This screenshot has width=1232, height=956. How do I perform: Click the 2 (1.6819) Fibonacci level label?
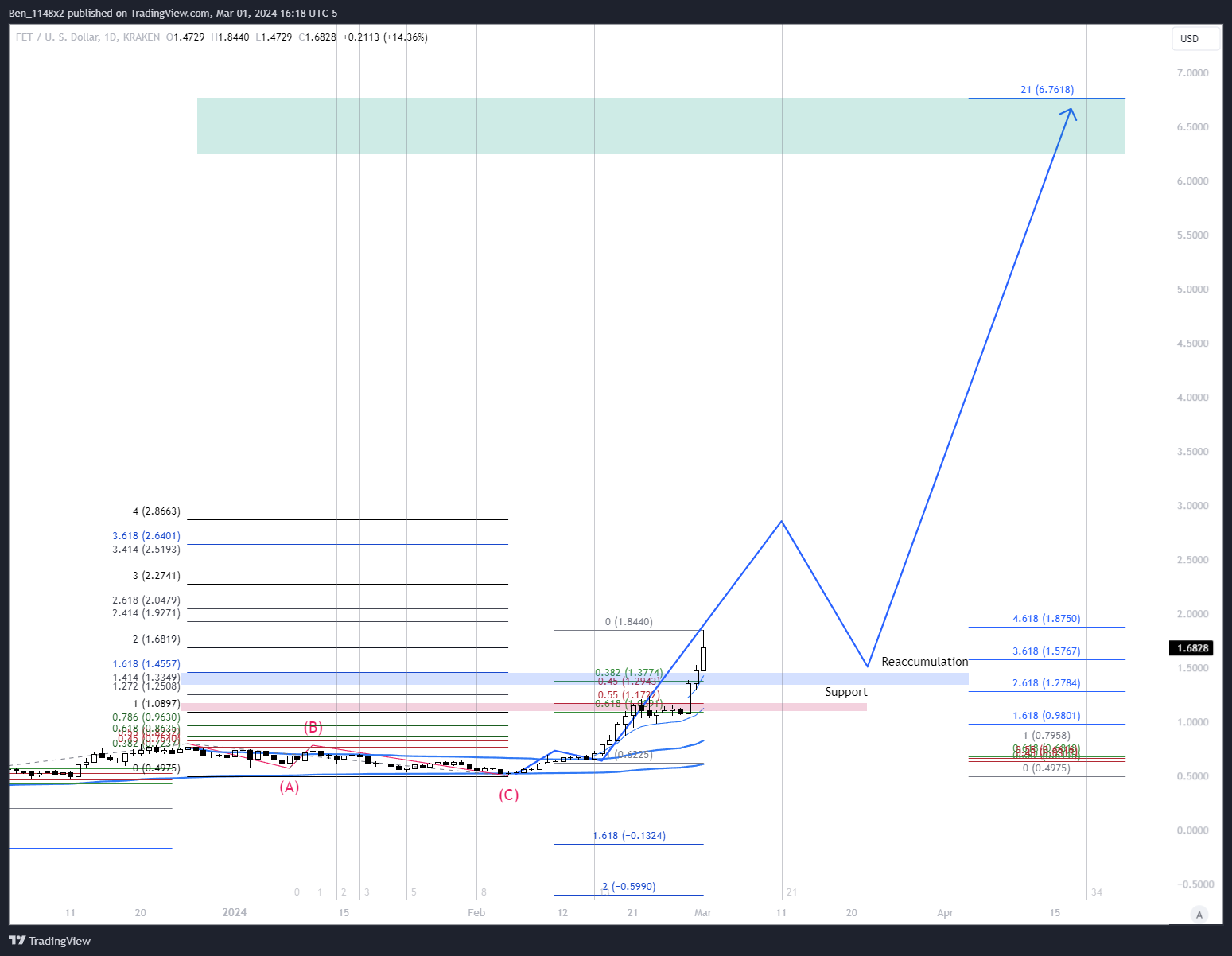(156, 639)
